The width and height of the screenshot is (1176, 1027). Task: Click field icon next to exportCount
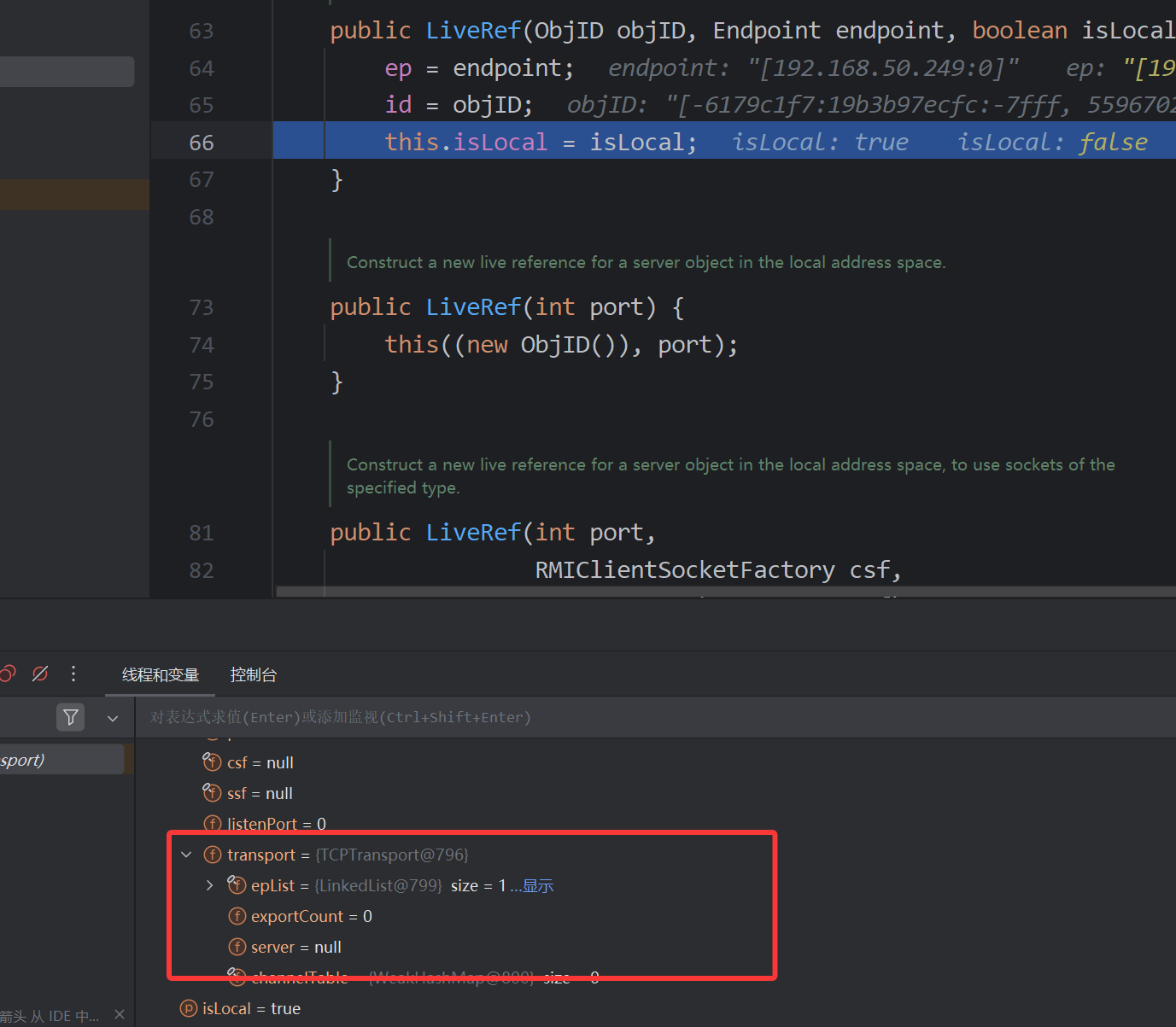(x=237, y=916)
